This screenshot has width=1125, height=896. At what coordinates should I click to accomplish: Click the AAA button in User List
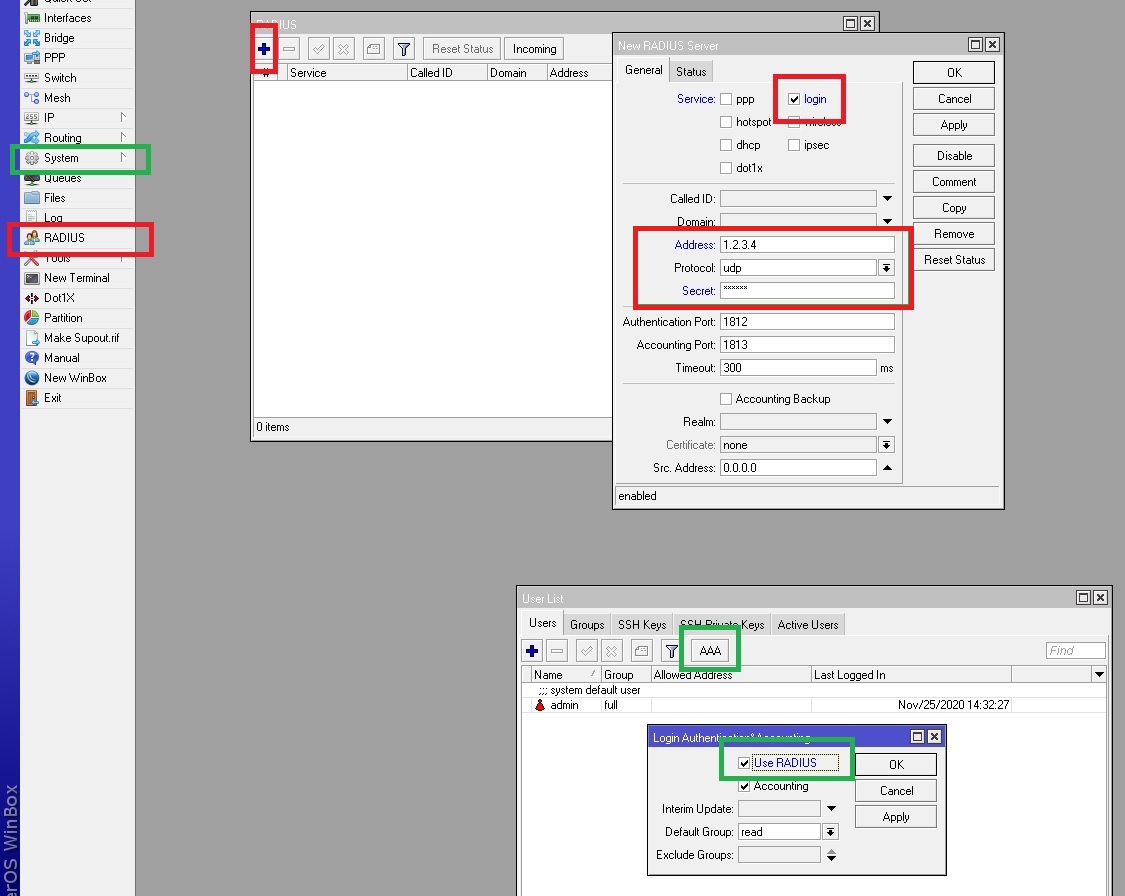[710, 651]
